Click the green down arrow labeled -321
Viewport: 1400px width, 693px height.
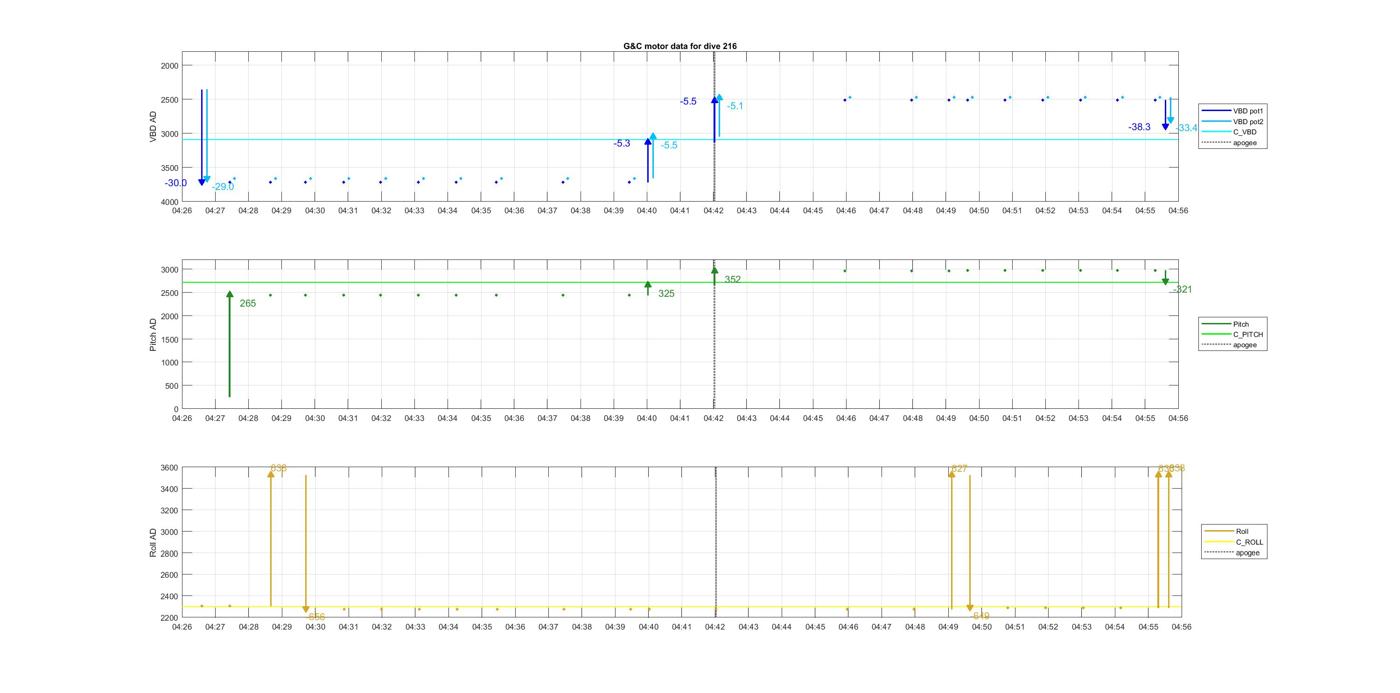(1165, 277)
